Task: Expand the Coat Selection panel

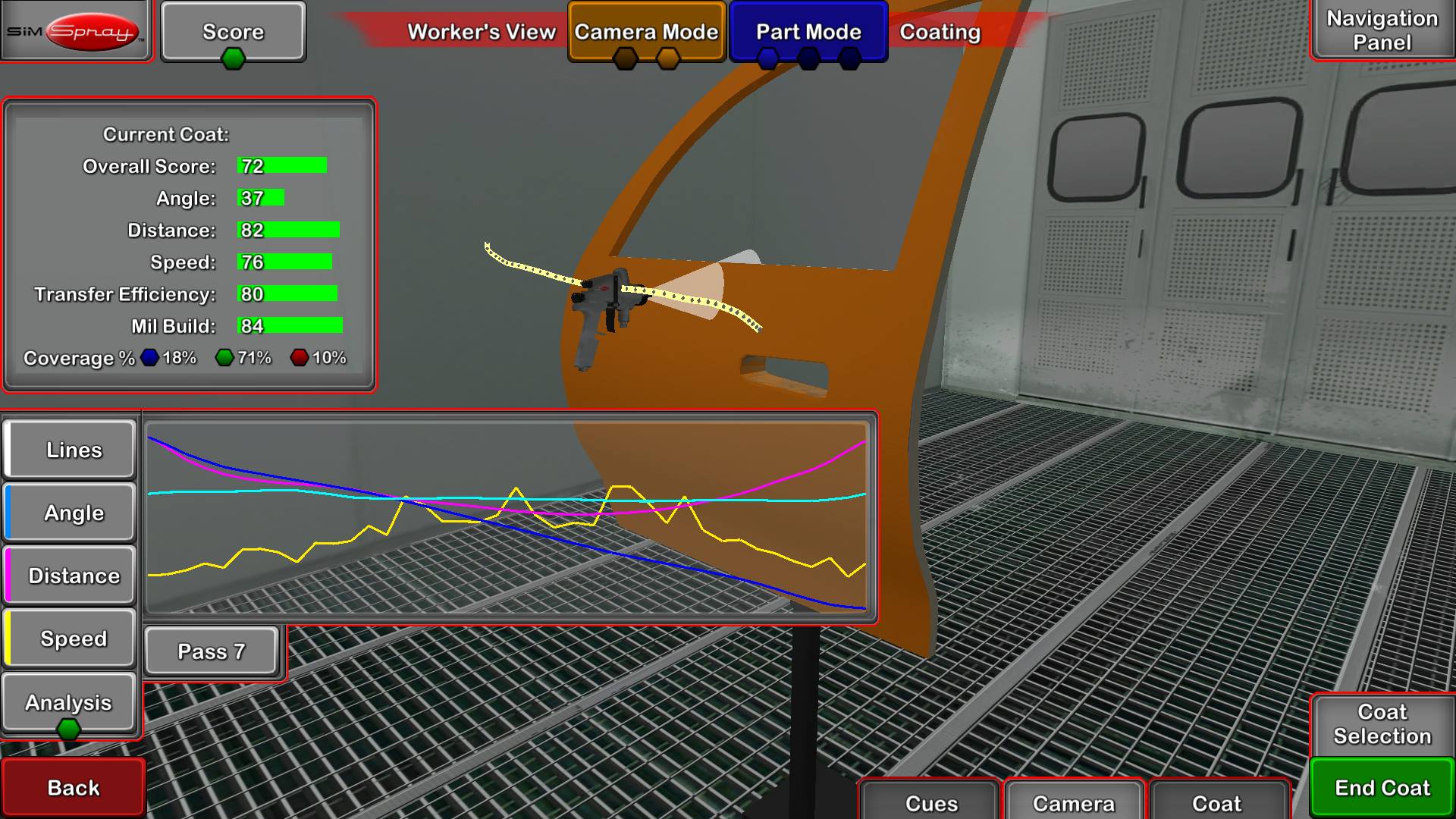Action: [x=1382, y=724]
